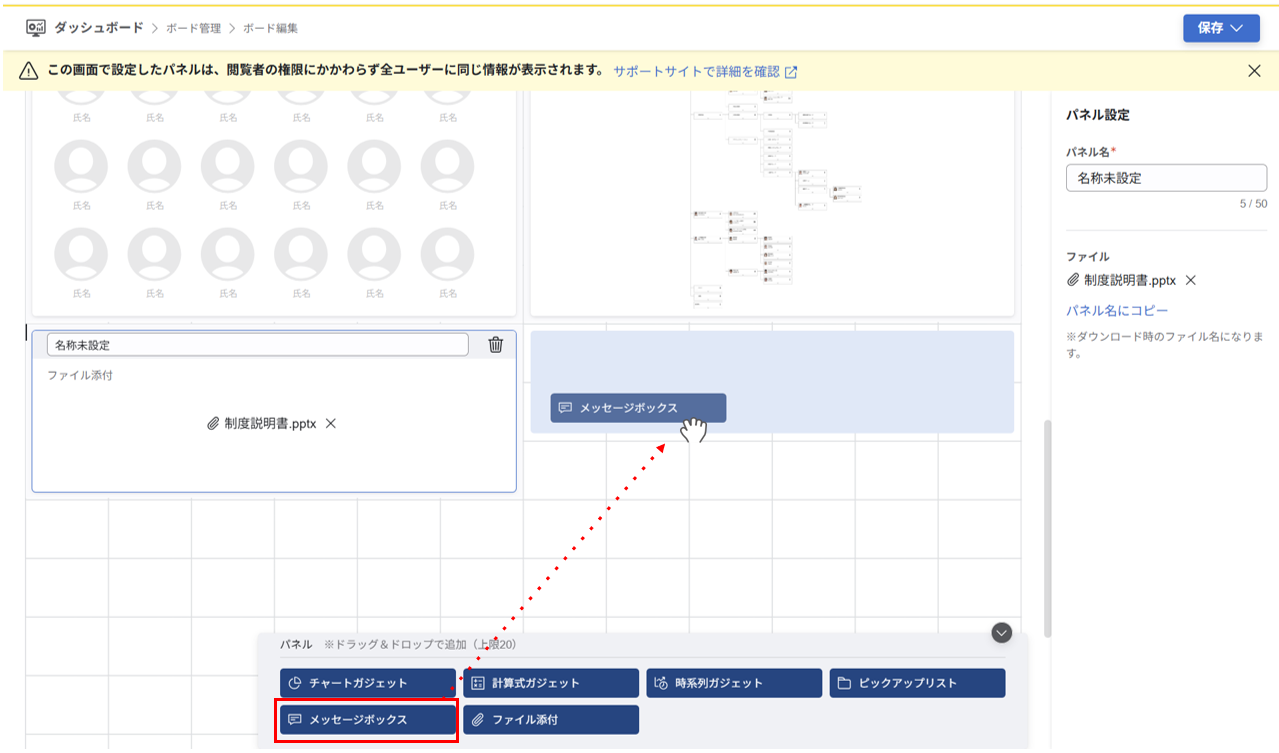Click the ピックアップリスト folder icon
This screenshot has height=753, width=1279.
click(843, 682)
